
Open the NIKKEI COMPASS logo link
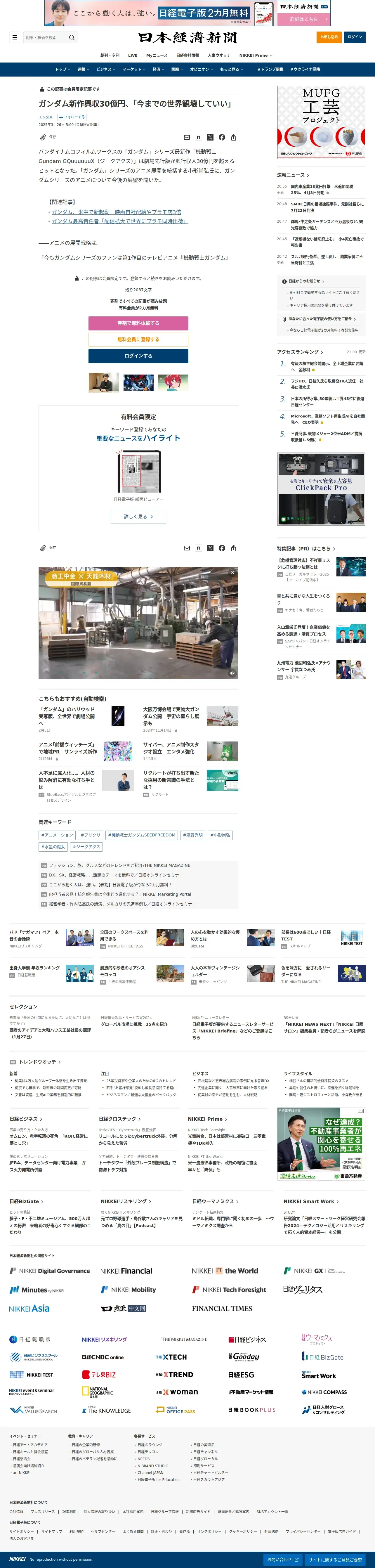324,1392
